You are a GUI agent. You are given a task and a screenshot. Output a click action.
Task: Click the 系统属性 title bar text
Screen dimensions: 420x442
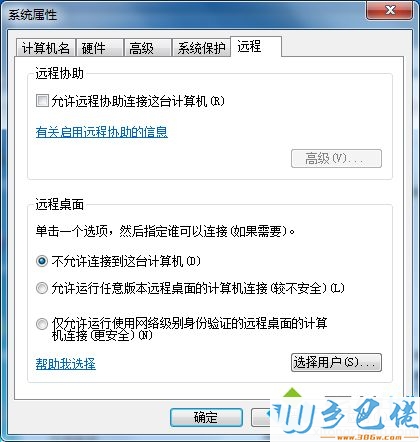33,15
